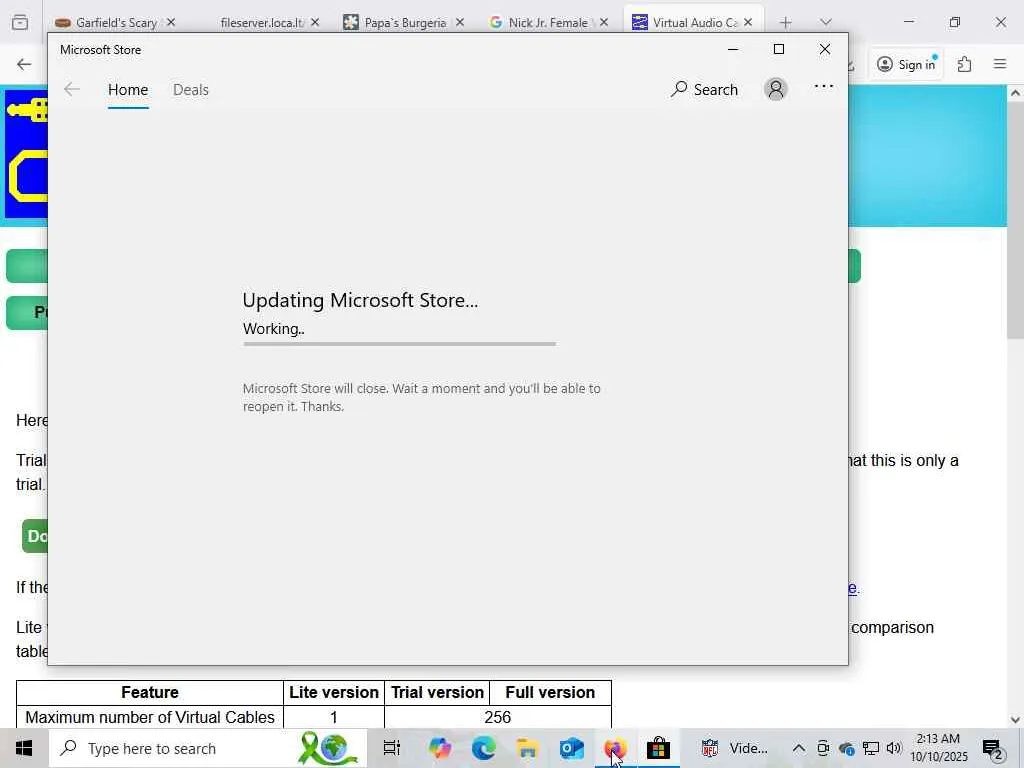Open the browser hamburger menu
Screen dimensions: 1024x768
(x=1000, y=64)
